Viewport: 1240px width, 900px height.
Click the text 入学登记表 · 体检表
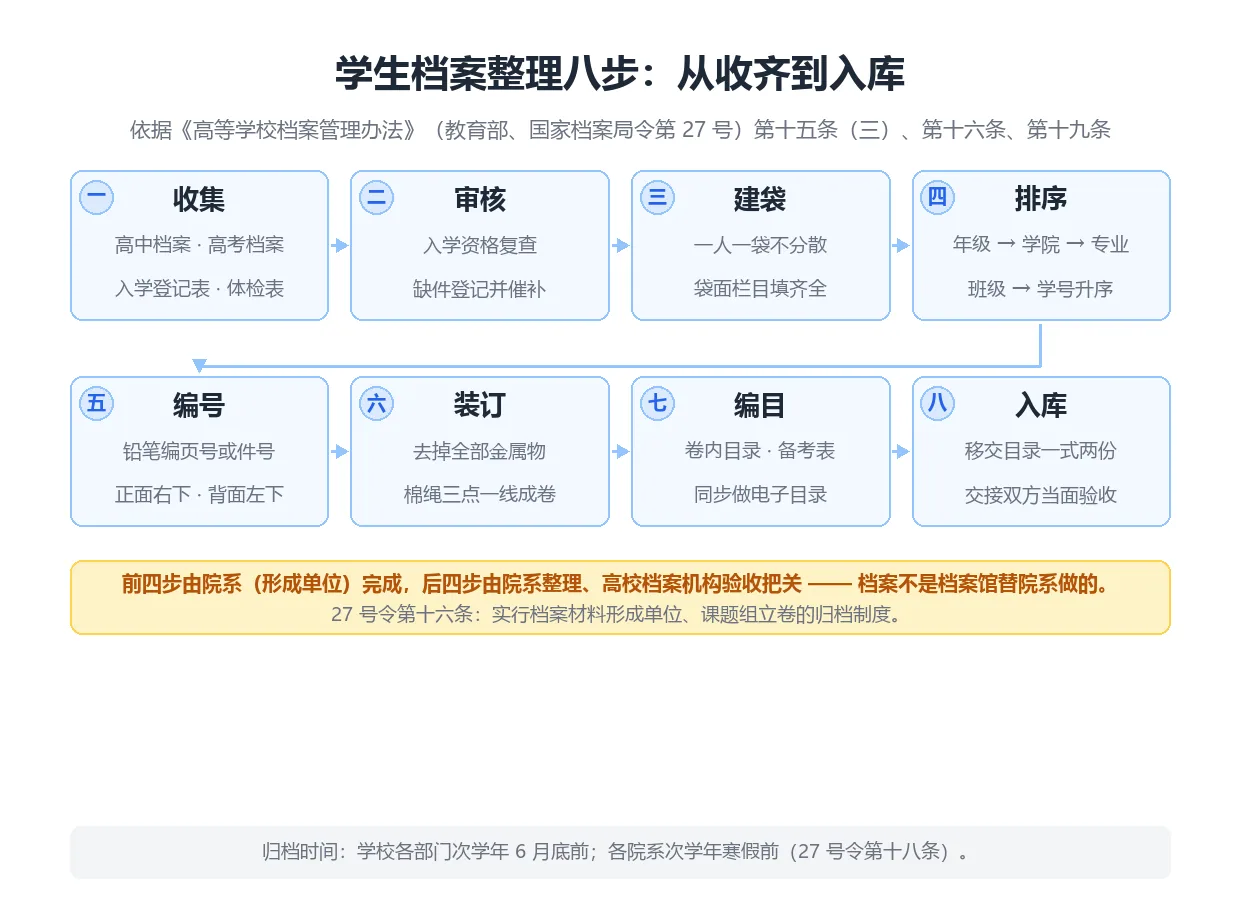199,289
